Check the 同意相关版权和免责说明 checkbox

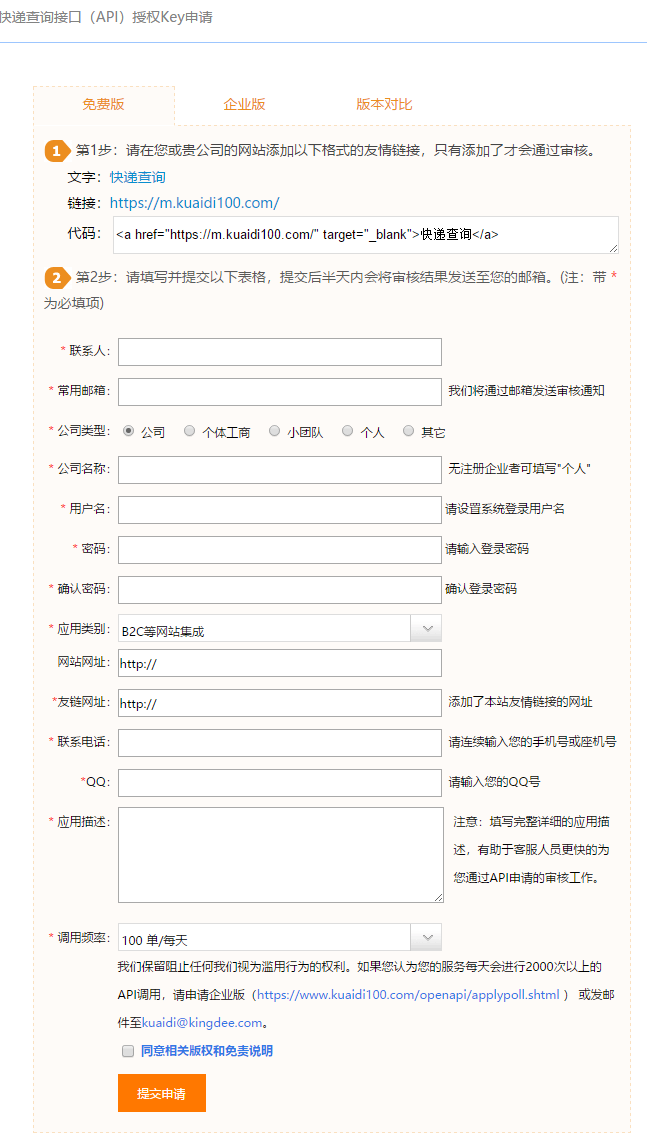(x=129, y=1051)
